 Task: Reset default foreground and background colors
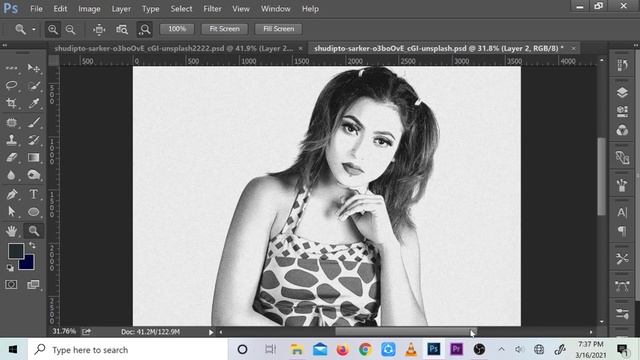10,268
